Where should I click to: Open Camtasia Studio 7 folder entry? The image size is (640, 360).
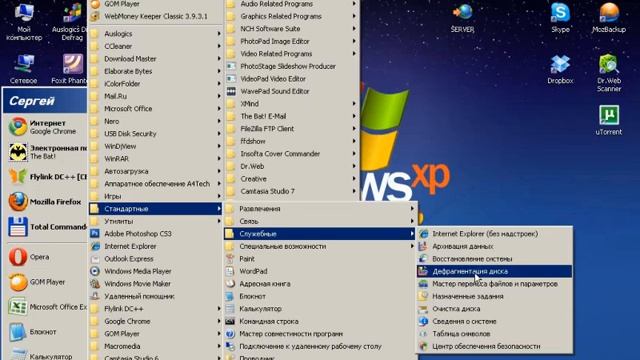[x=291, y=191]
